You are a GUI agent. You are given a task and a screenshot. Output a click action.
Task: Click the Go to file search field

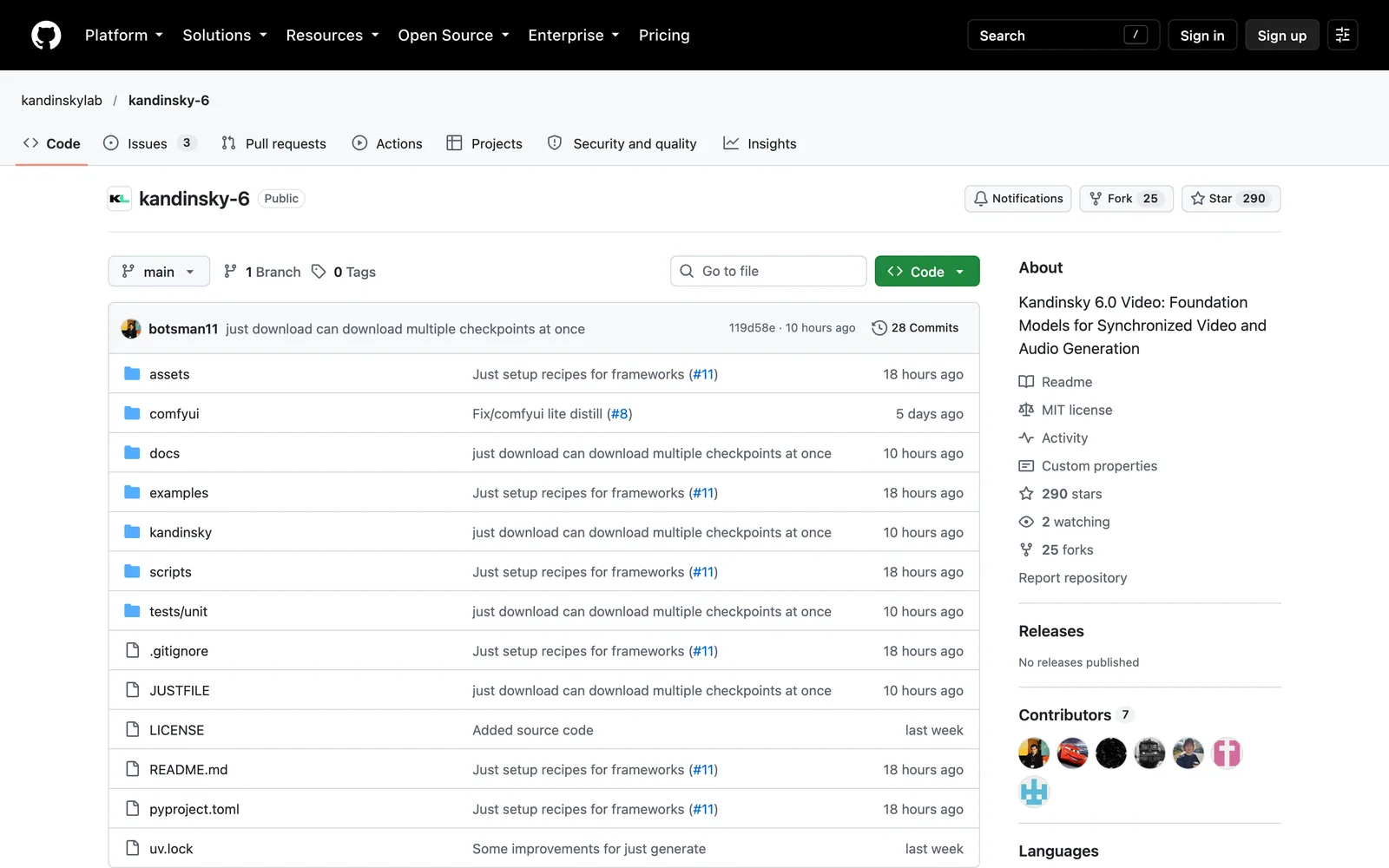click(768, 272)
